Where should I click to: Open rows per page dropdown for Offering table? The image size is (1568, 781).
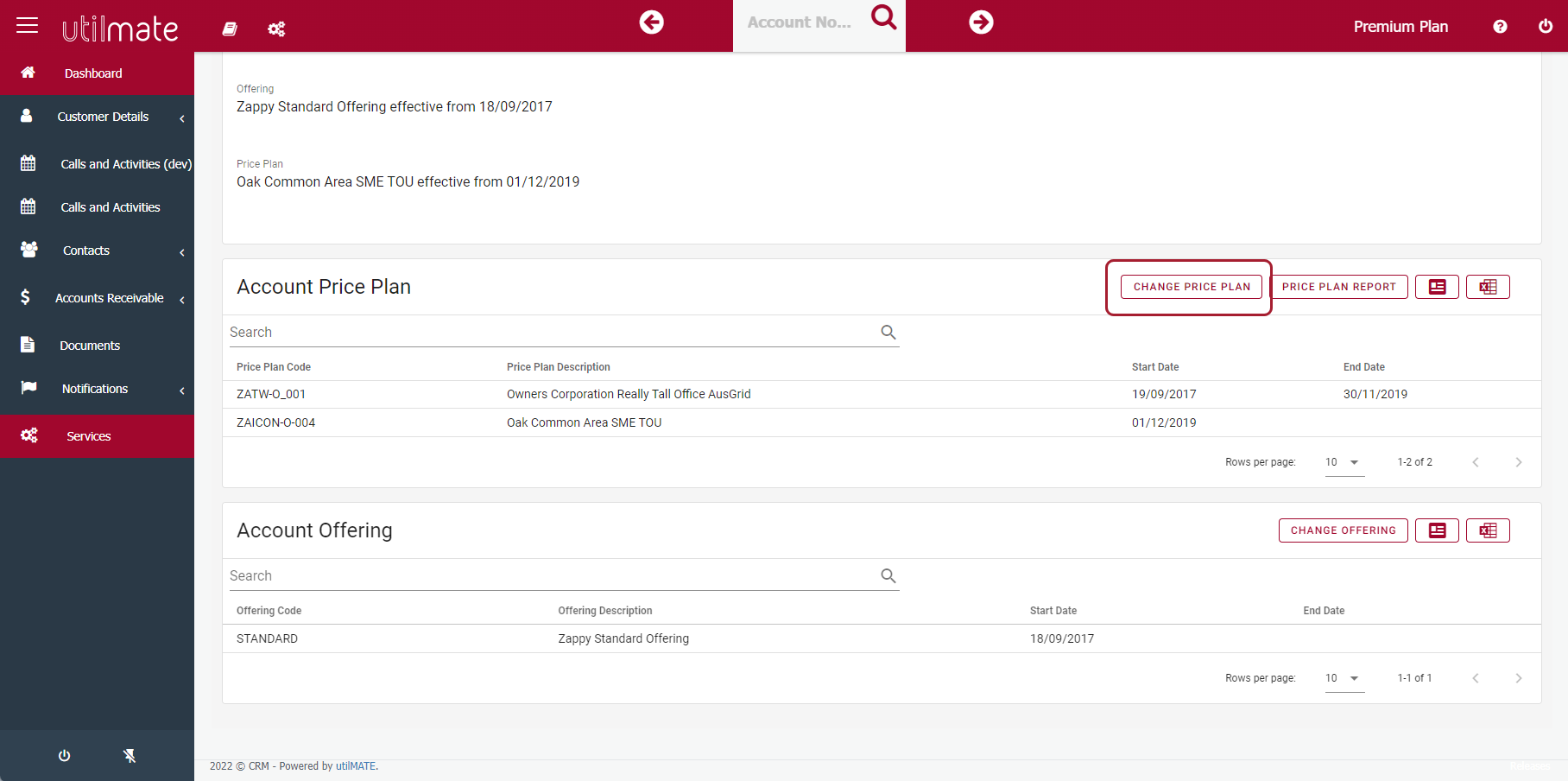pos(1344,678)
